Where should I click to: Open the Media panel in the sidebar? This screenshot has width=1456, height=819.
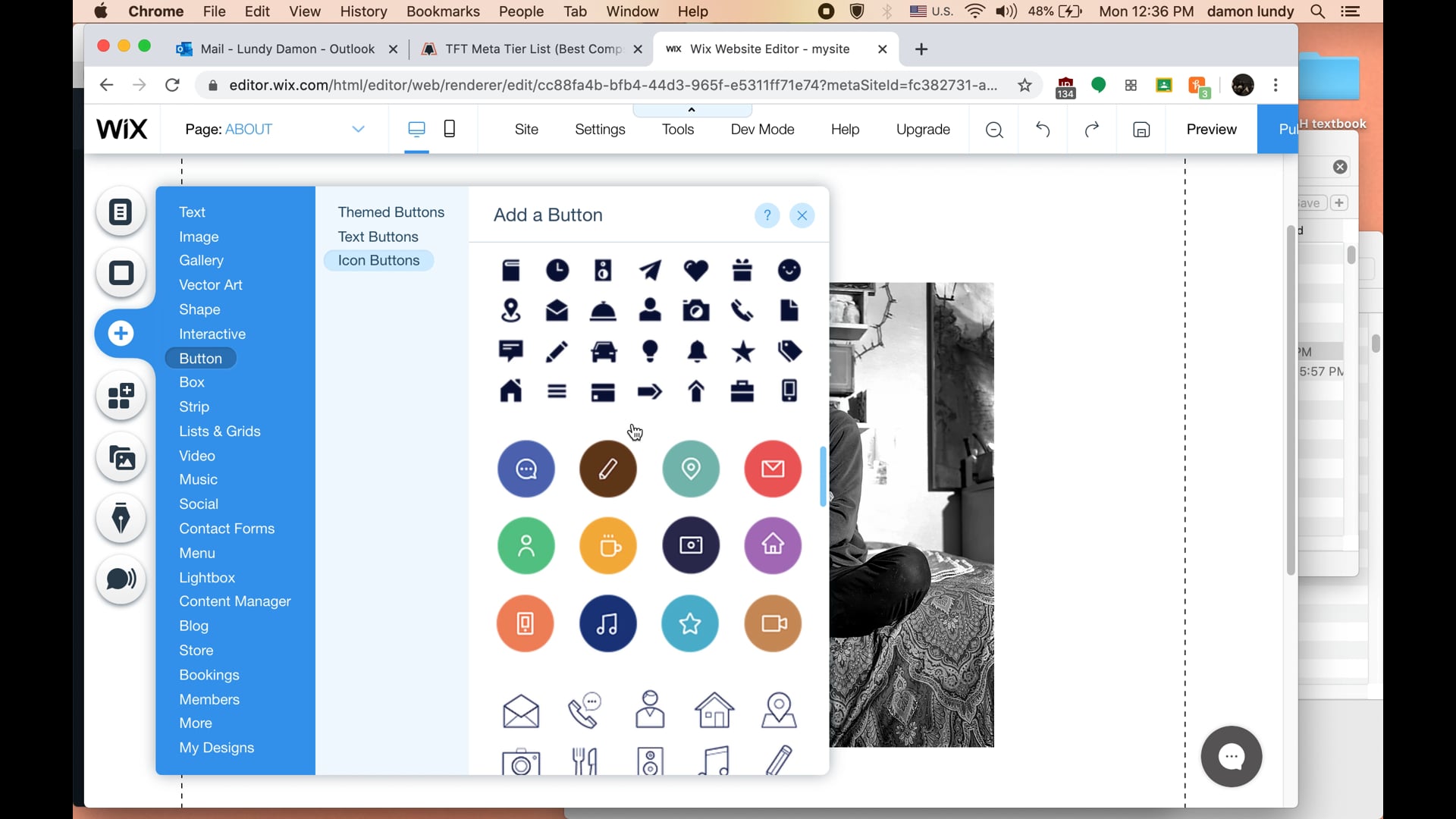(121, 457)
